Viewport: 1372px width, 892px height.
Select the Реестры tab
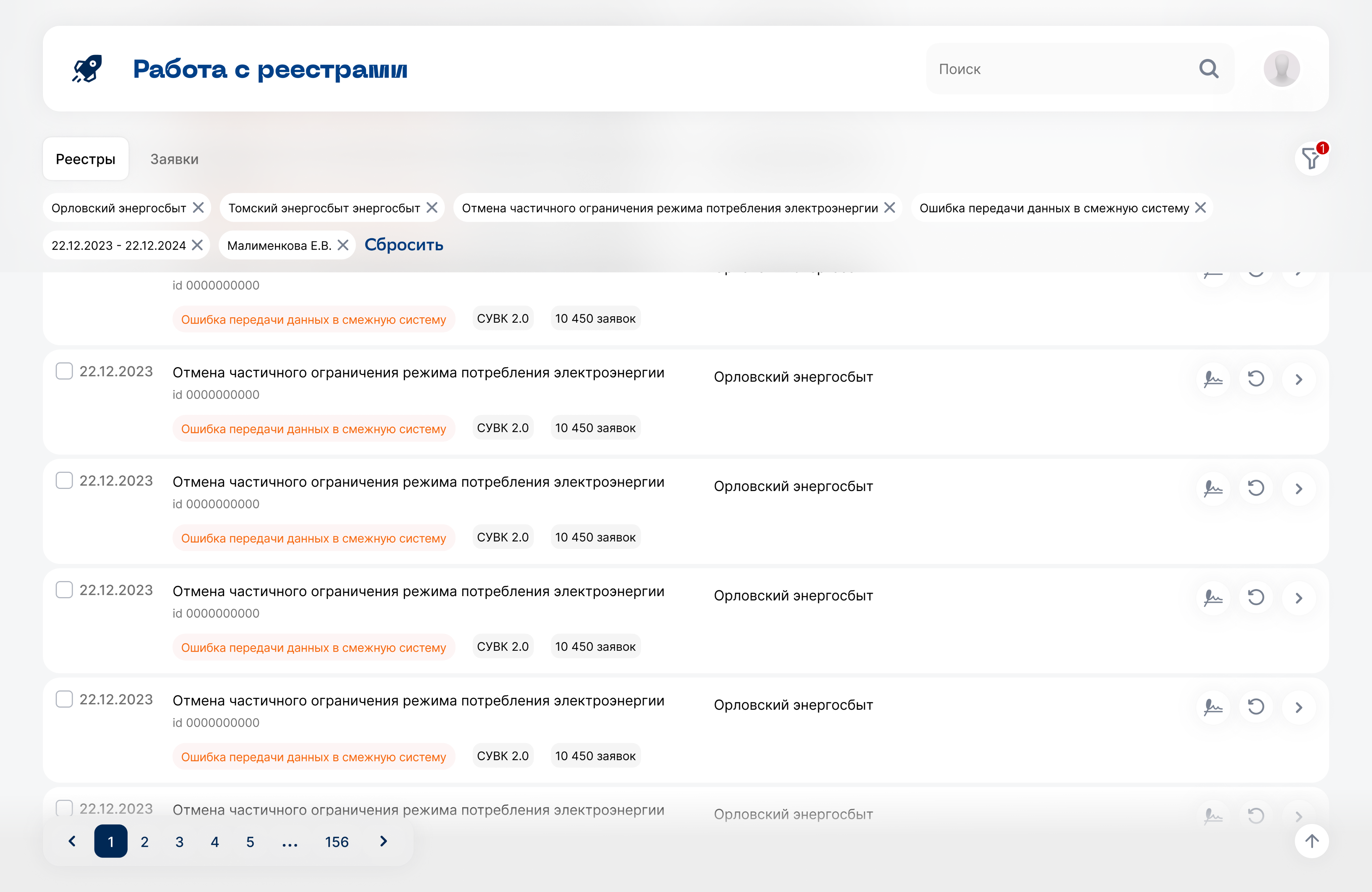85,159
